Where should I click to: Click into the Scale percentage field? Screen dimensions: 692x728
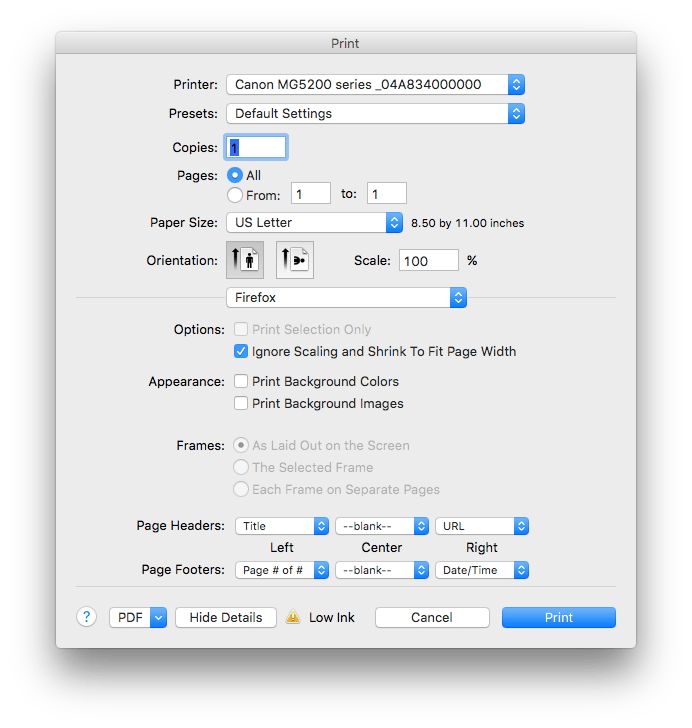428,261
